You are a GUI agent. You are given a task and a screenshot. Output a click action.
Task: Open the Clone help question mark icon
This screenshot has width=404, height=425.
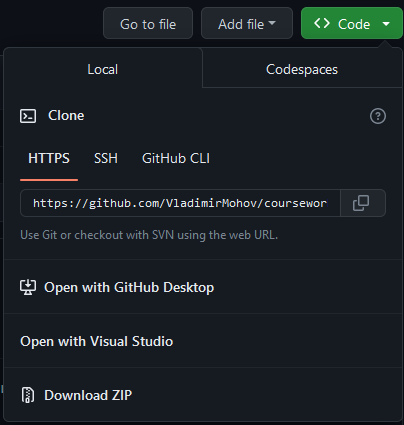pyautogui.click(x=378, y=116)
